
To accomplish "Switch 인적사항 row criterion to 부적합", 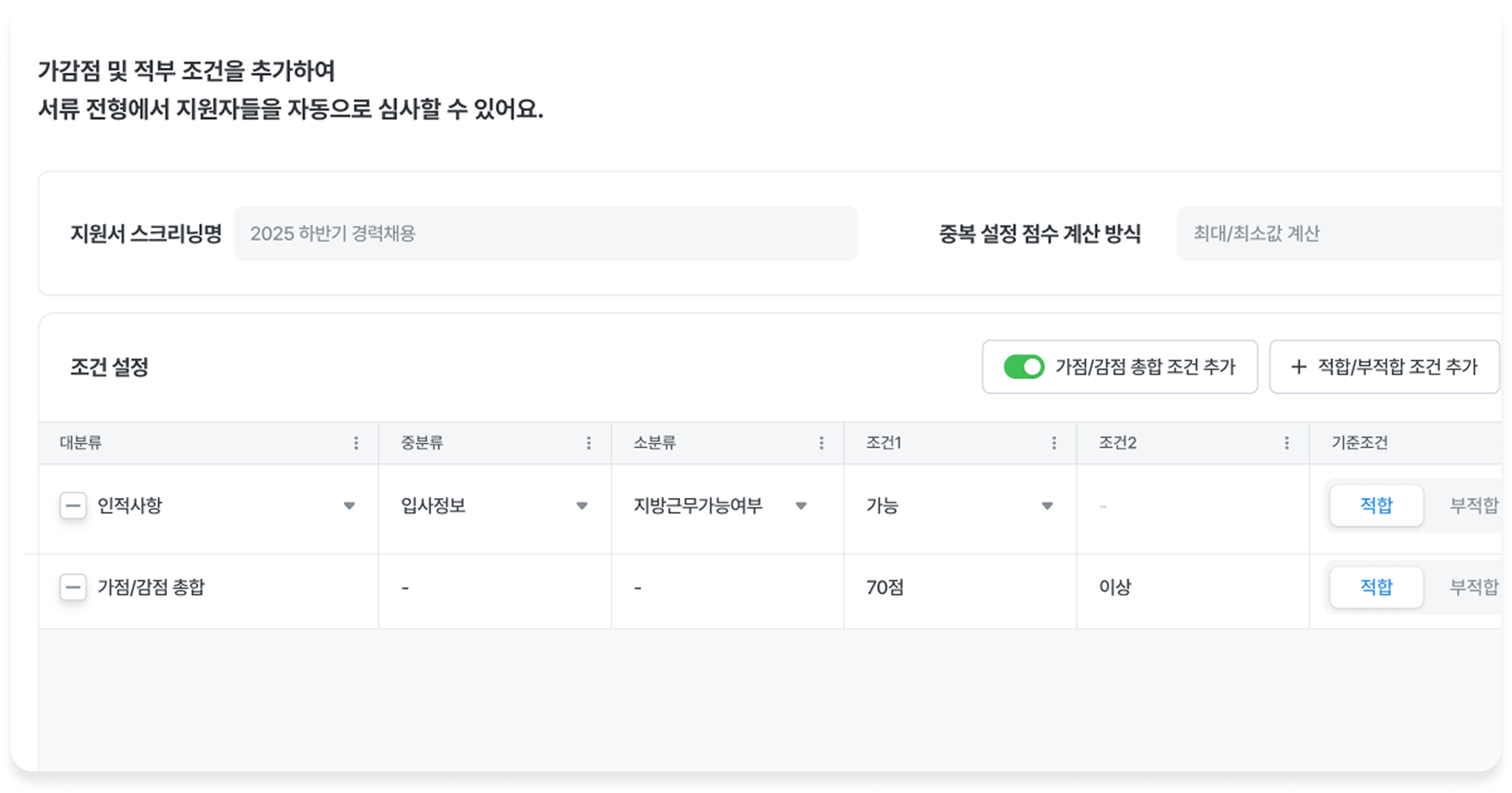I will point(1473,505).
